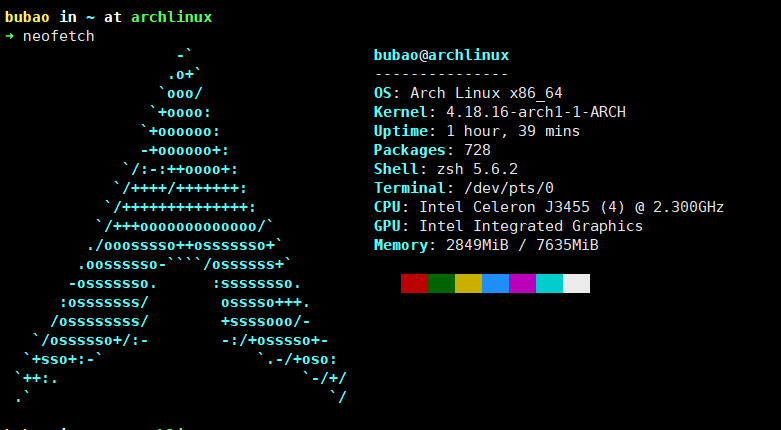Click the red color block
781x430 pixels.
tap(414, 284)
